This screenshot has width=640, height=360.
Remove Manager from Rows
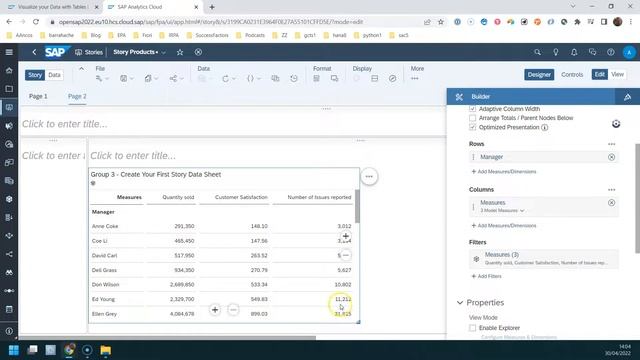[x=611, y=157]
